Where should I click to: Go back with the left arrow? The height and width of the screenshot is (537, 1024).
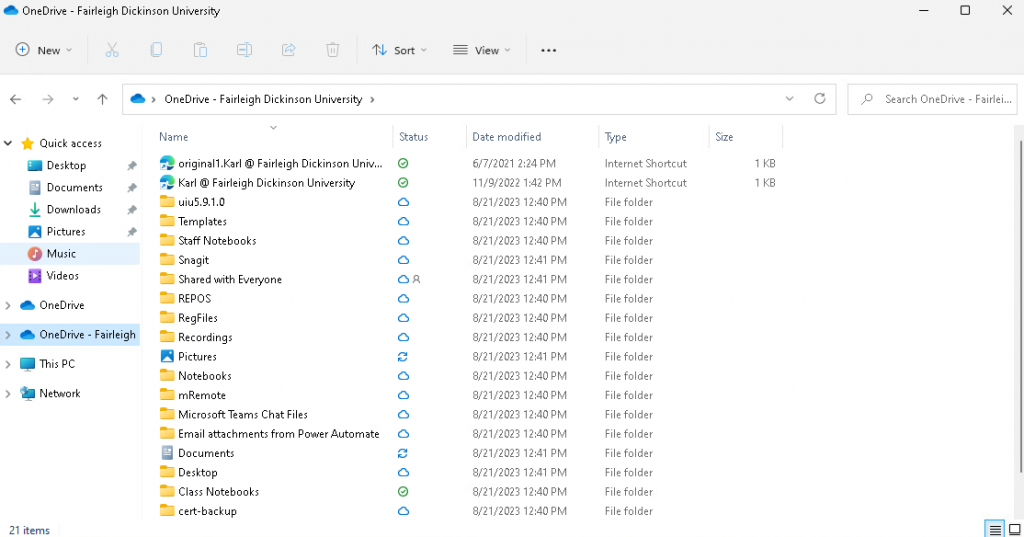(16, 99)
